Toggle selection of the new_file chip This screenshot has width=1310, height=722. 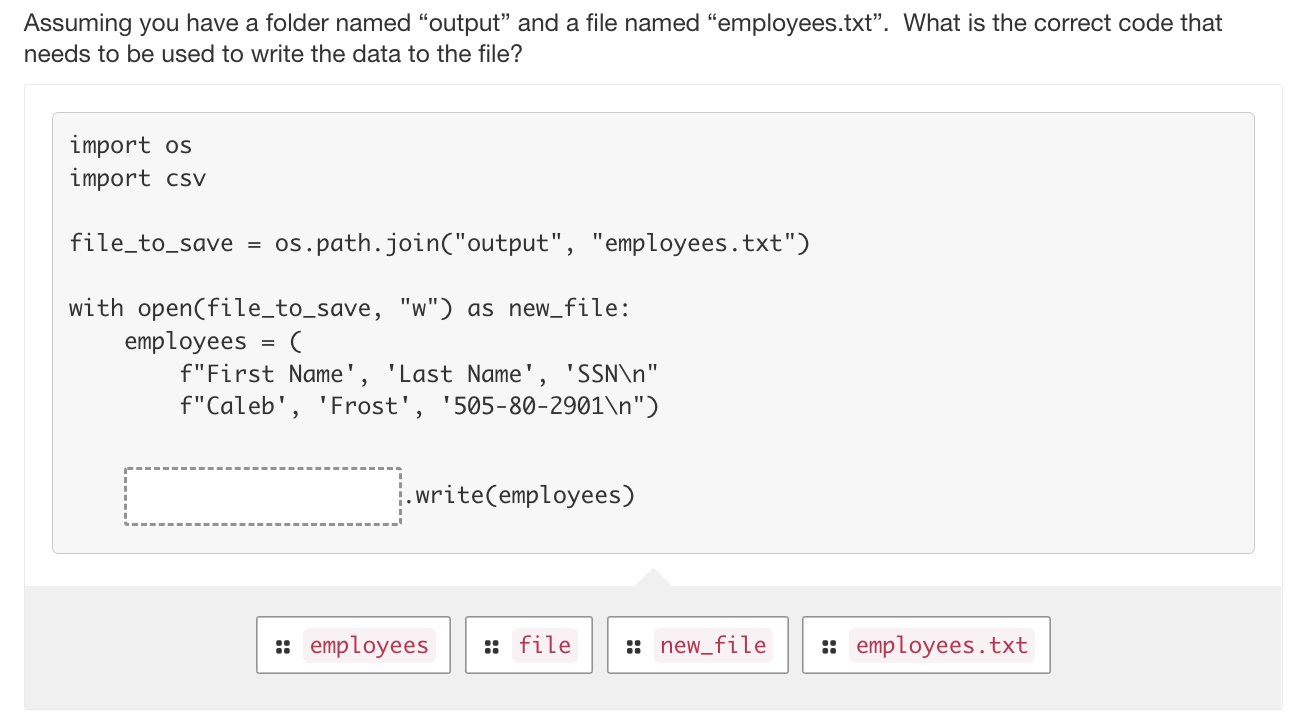697,645
